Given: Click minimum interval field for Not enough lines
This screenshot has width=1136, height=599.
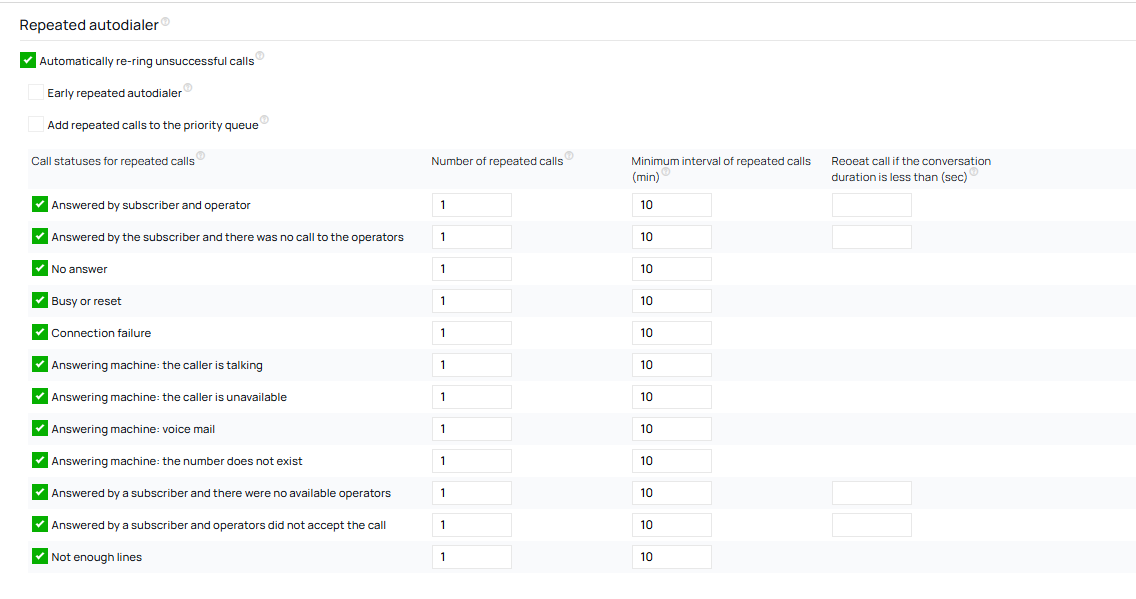Looking at the screenshot, I should (671, 557).
